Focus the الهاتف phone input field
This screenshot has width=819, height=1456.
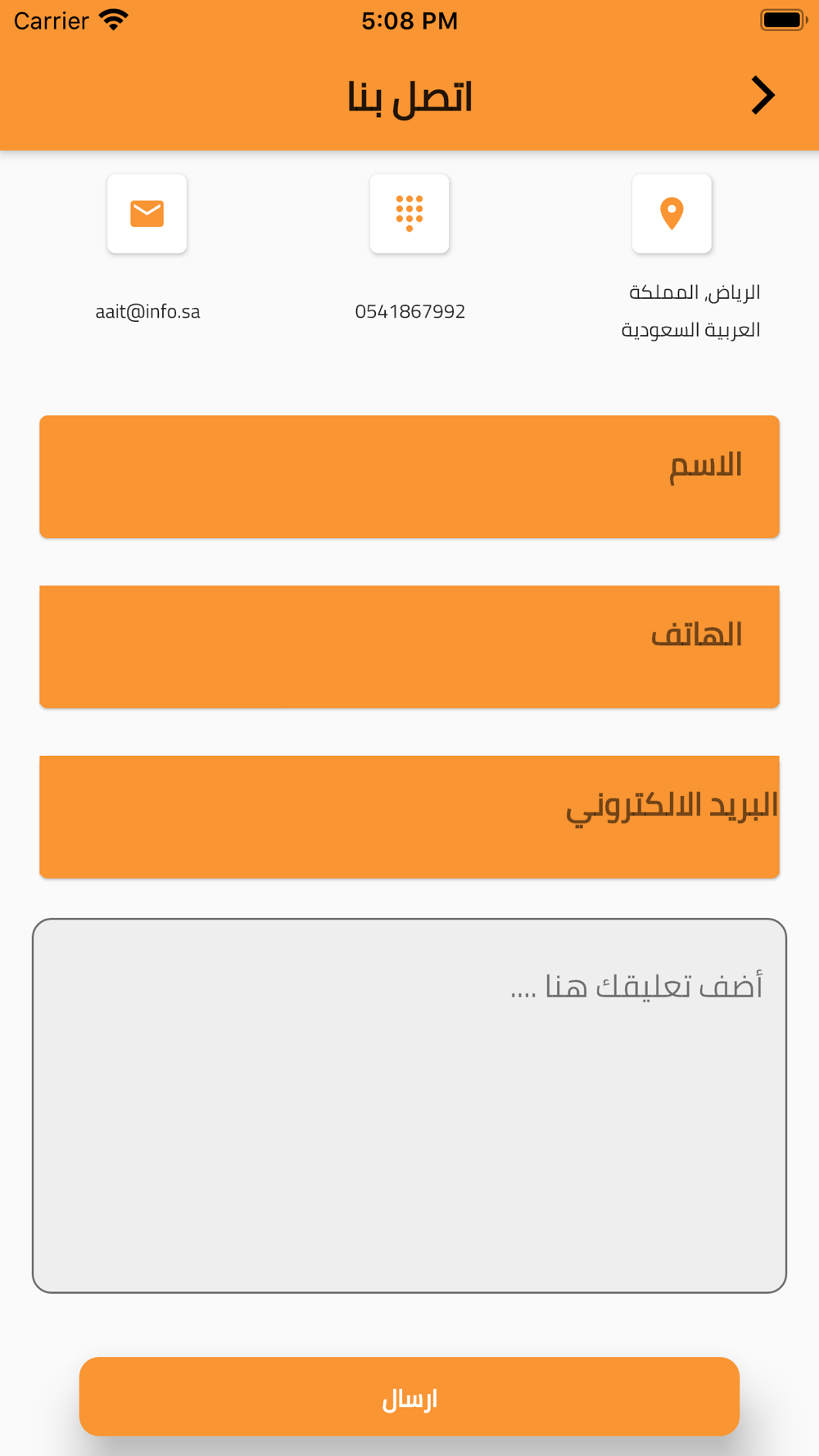click(409, 647)
